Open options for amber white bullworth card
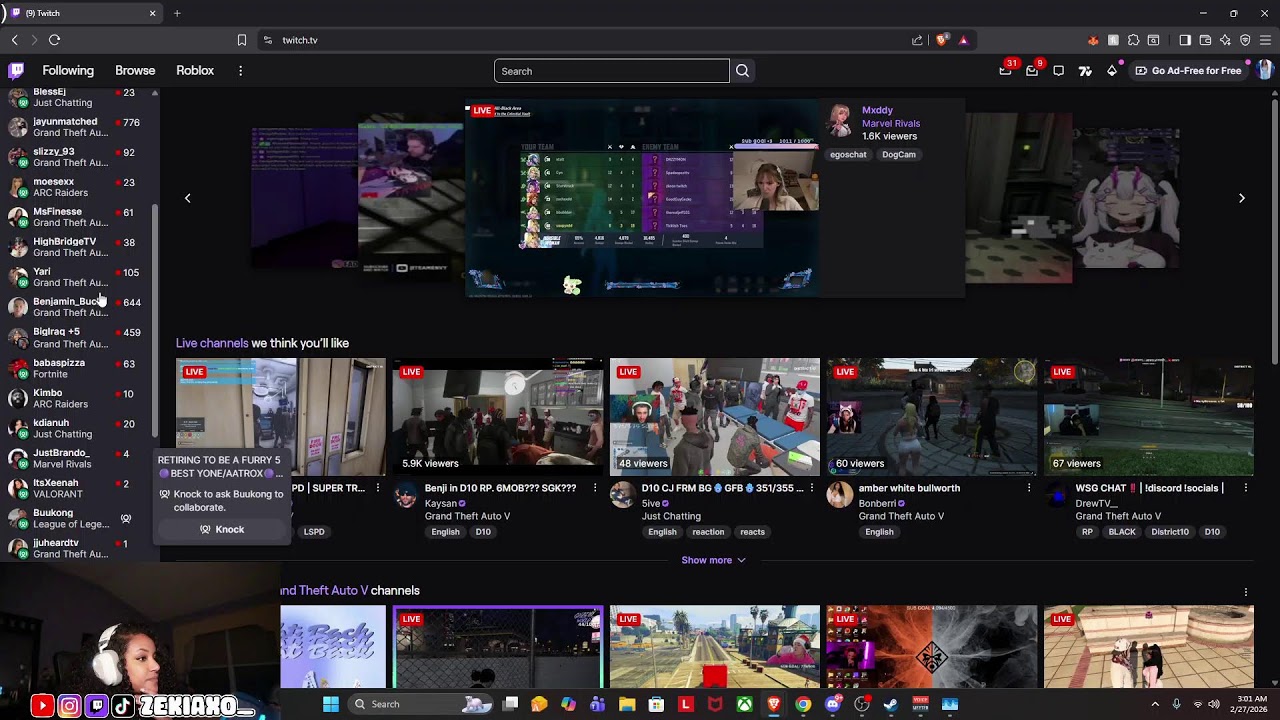1280x720 pixels. pos(1028,488)
